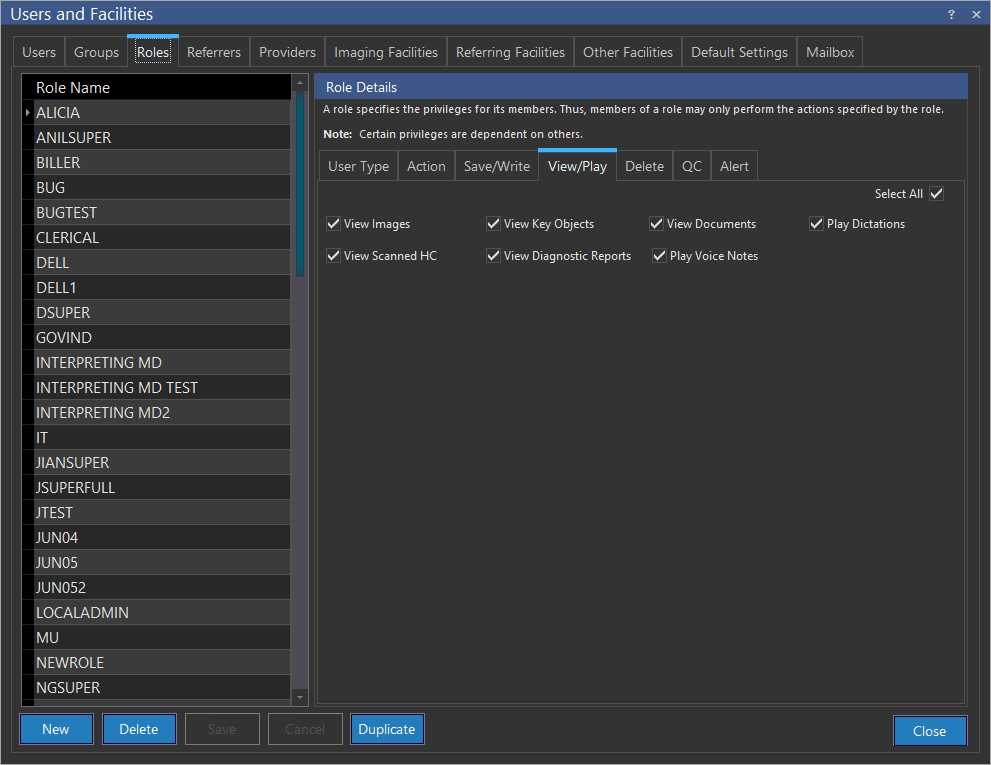Switch to the Providers tab

coord(287,52)
